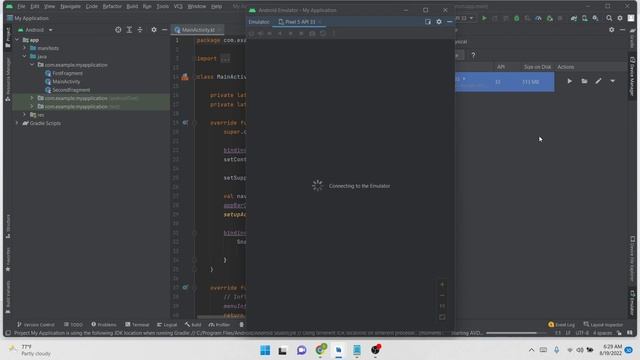Open the Event Log tool window
Image resolution: width=640 pixels, height=360 pixels.
point(562,324)
